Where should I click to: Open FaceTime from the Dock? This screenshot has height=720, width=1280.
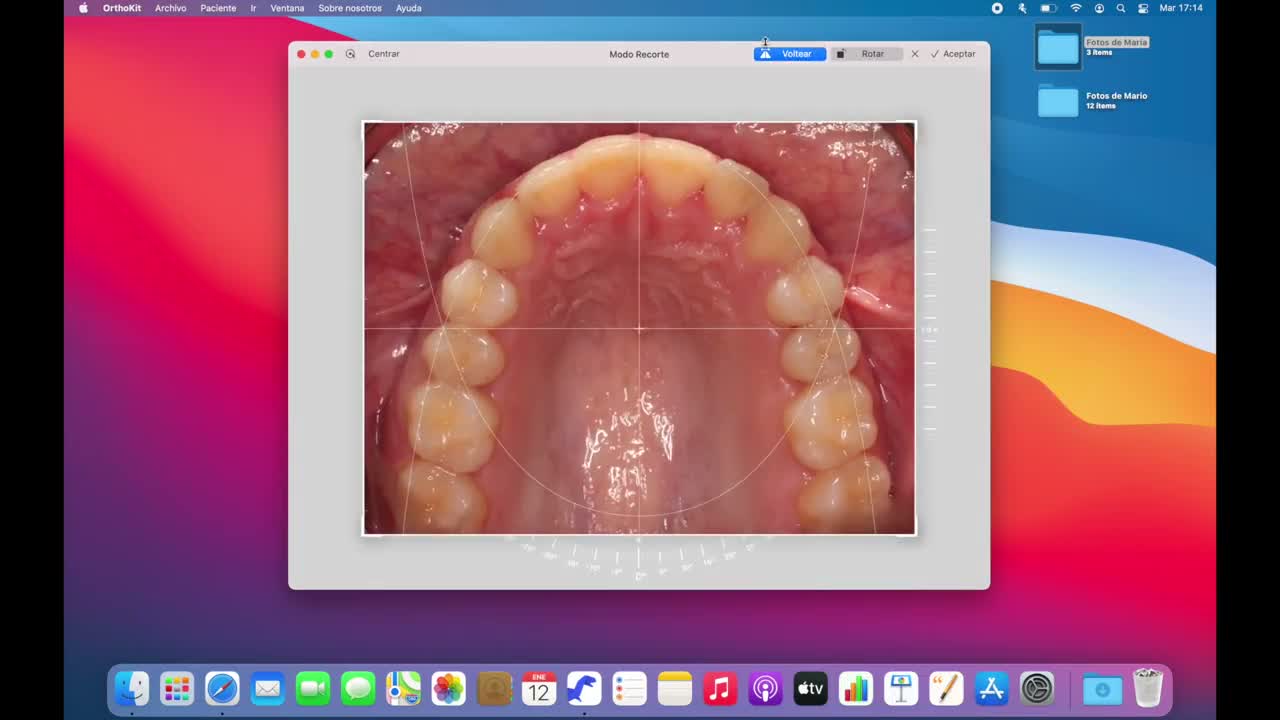313,689
